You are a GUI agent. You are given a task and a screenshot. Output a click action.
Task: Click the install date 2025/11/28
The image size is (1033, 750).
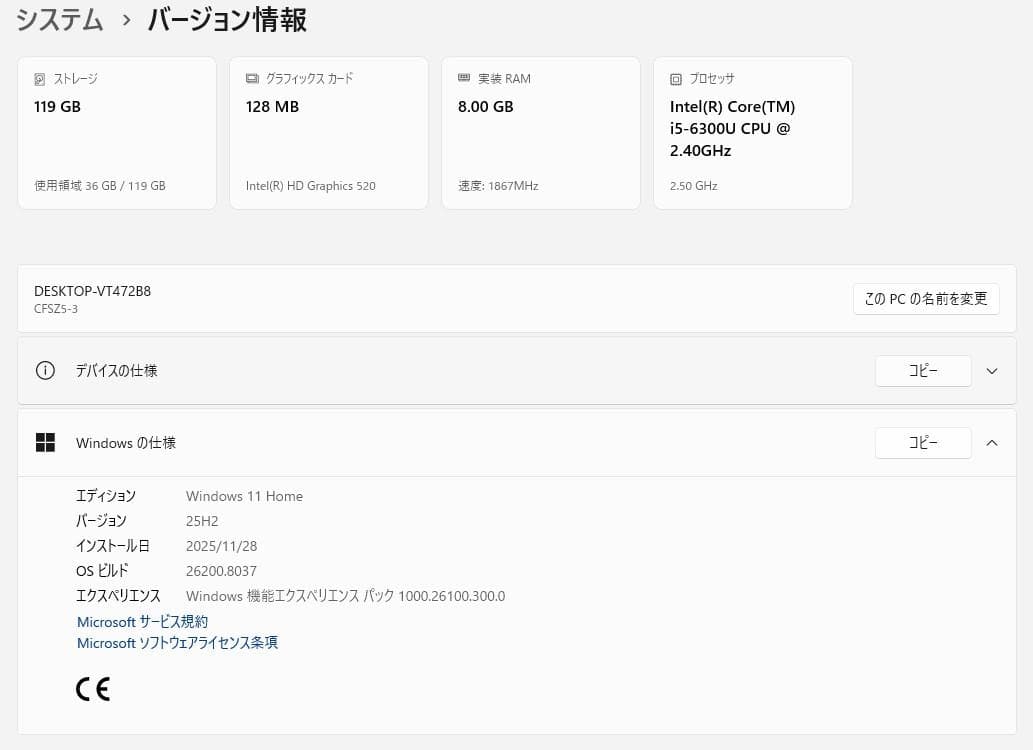pyautogui.click(x=221, y=546)
